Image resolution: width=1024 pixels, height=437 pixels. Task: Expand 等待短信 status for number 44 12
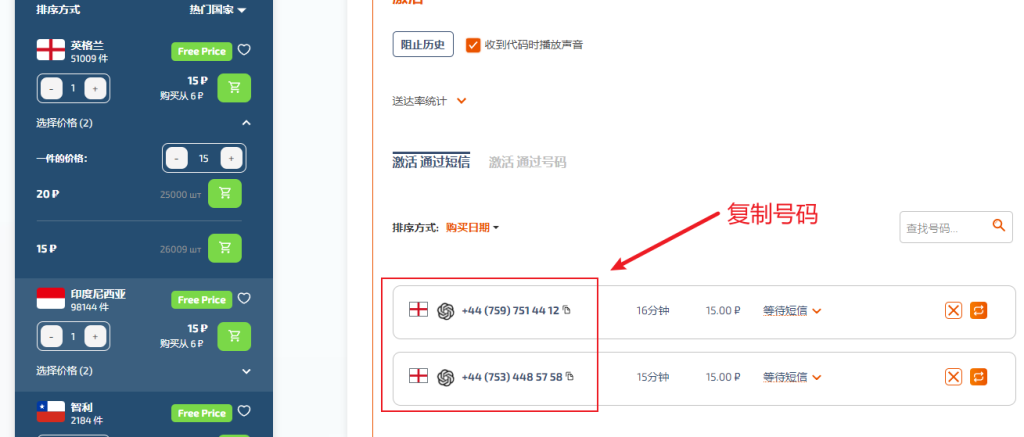tap(792, 311)
